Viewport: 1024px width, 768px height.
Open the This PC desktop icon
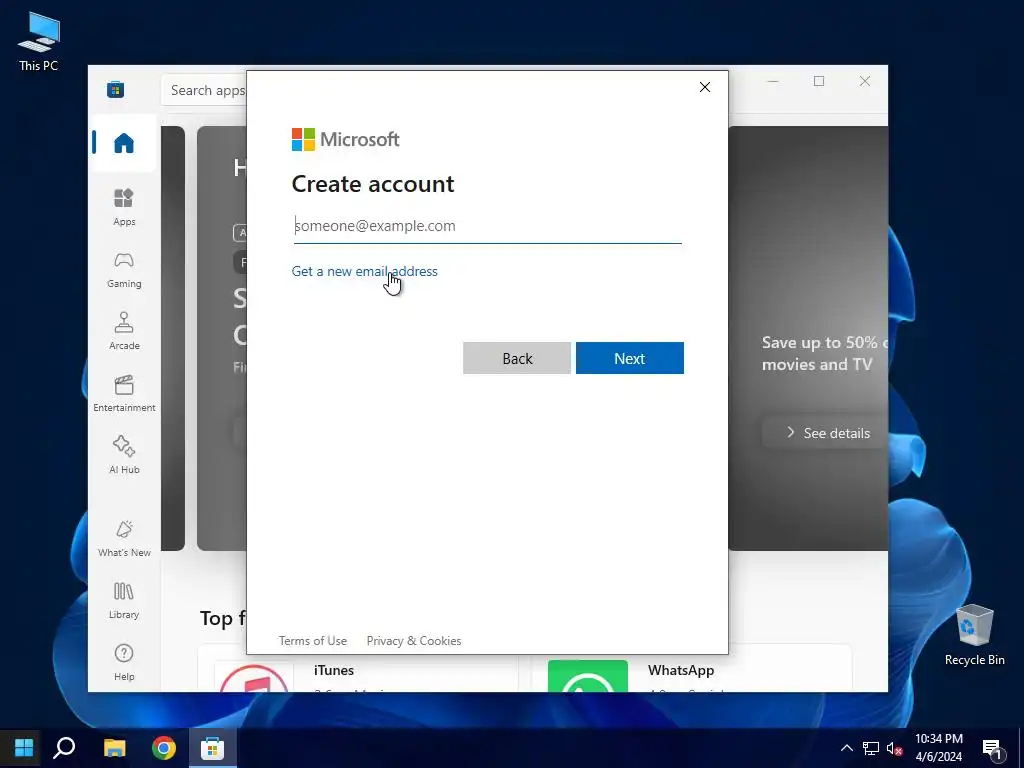pos(39,42)
